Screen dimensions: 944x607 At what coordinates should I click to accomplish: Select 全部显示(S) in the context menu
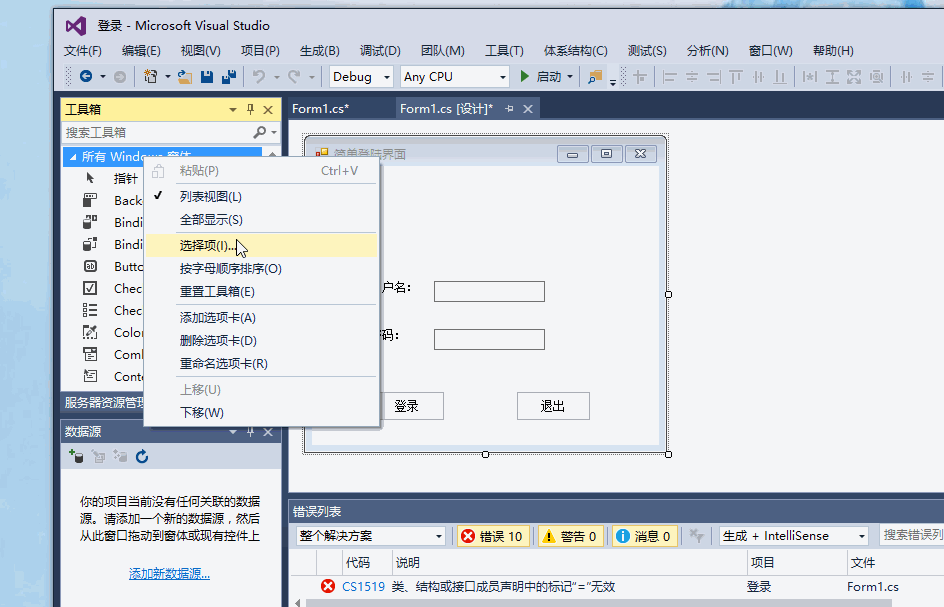coord(261,220)
